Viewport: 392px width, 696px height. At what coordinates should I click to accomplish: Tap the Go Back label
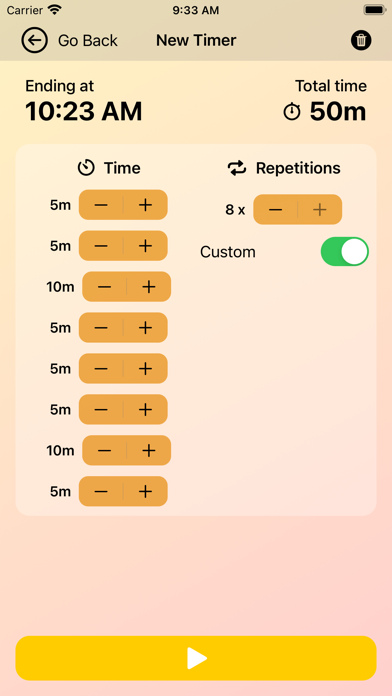88,40
